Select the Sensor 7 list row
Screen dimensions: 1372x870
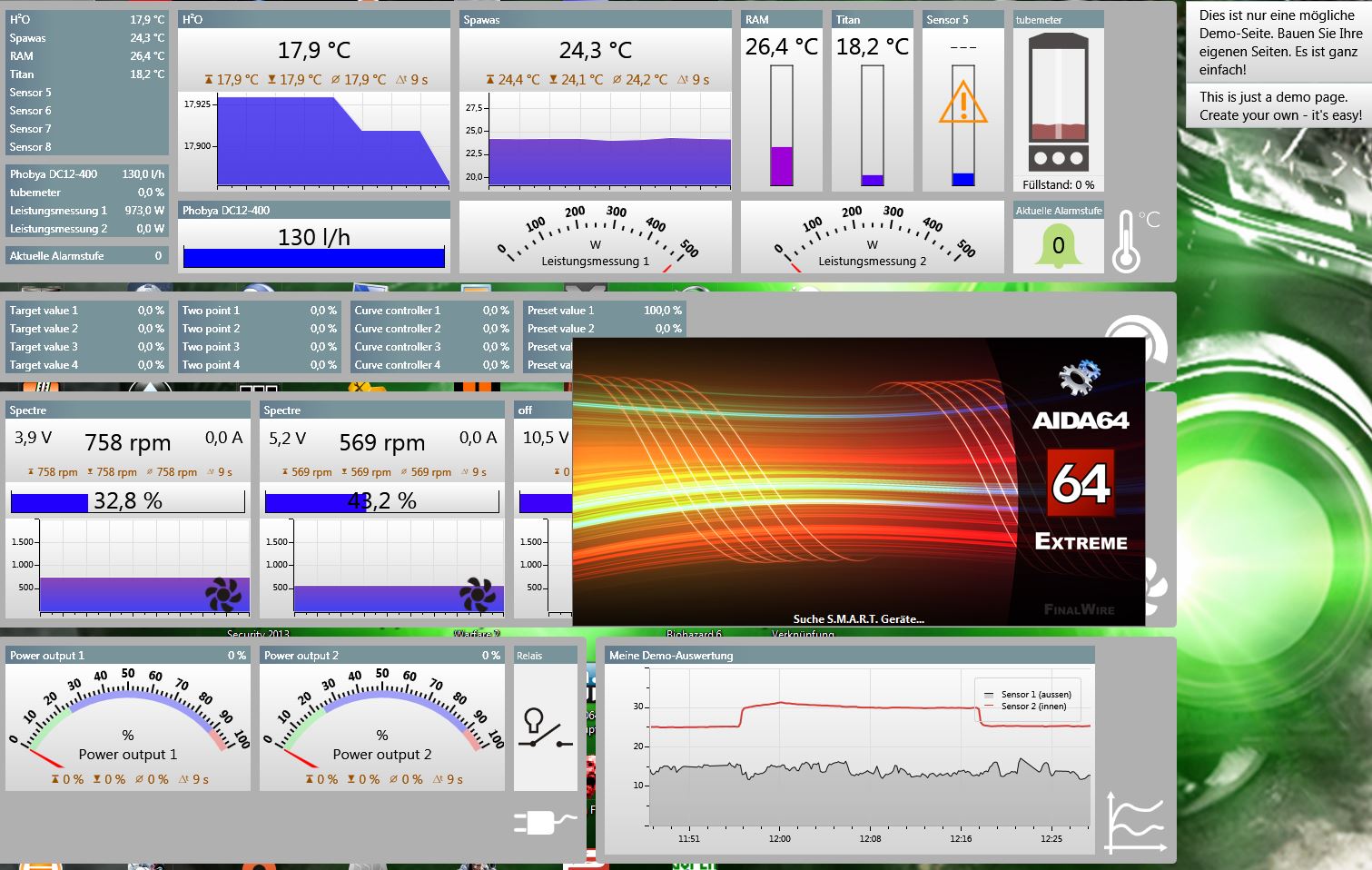click(87, 128)
